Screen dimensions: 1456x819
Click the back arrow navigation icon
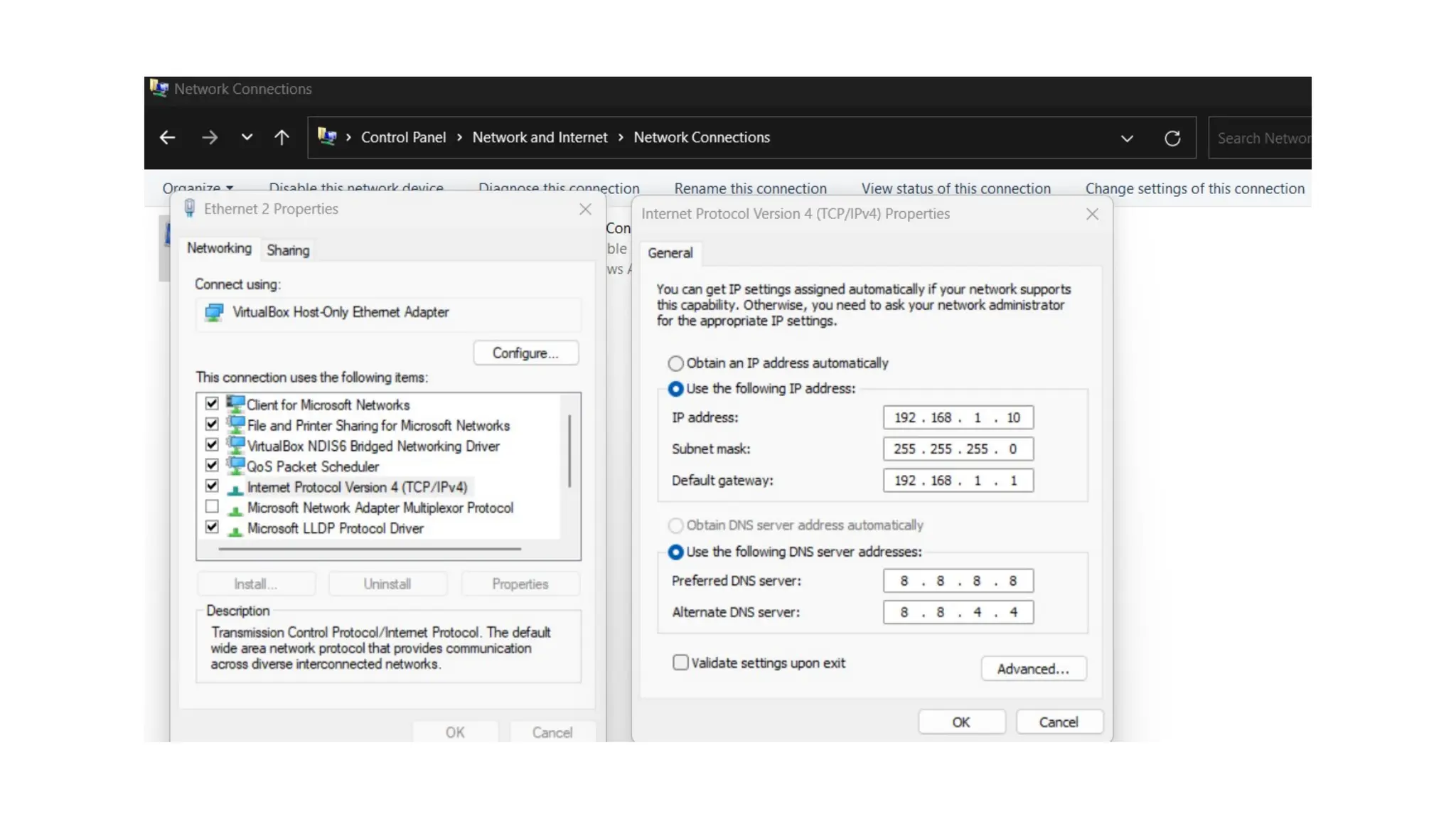pos(167,138)
